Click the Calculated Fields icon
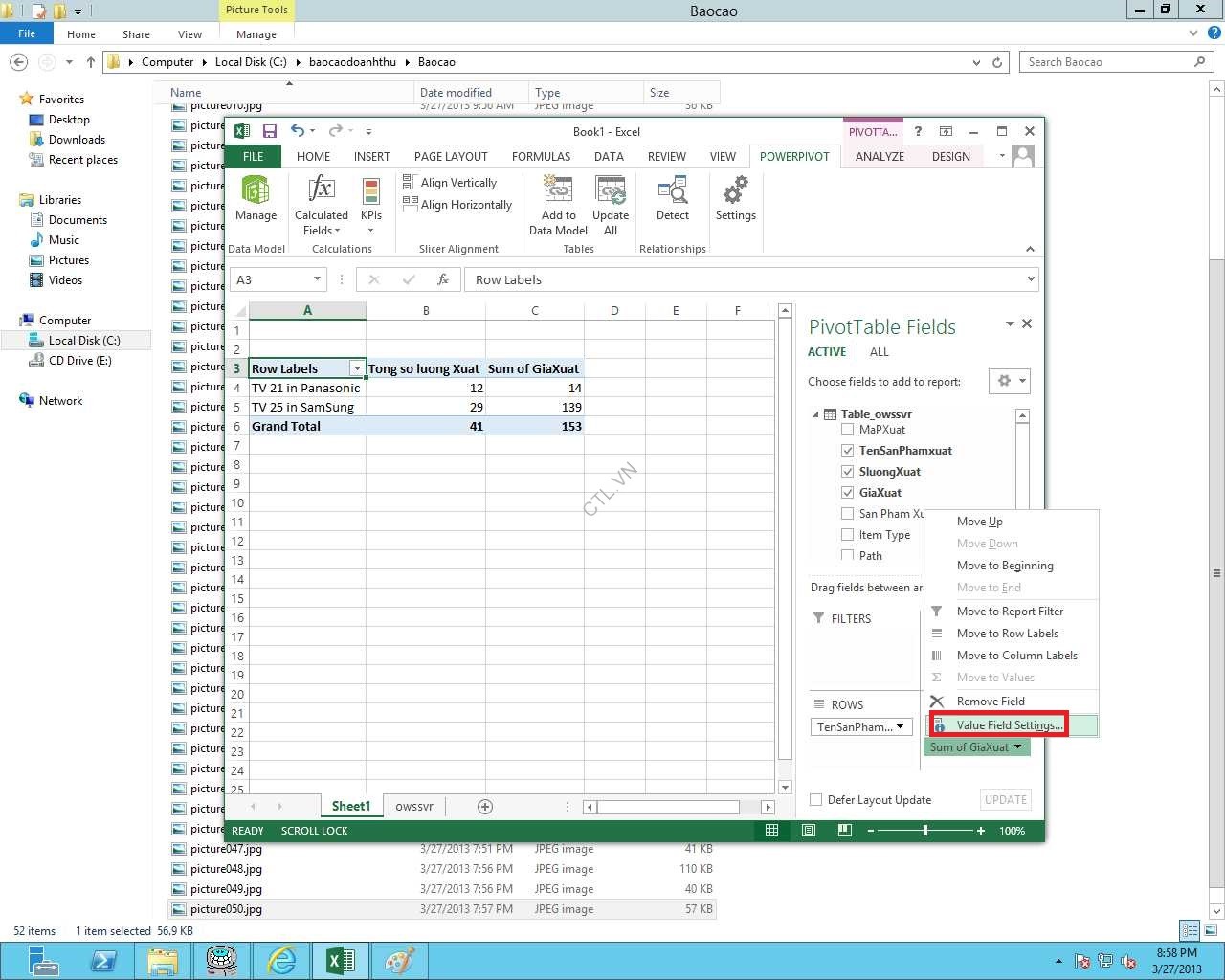This screenshot has width=1225, height=980. (x=322, y=191)
